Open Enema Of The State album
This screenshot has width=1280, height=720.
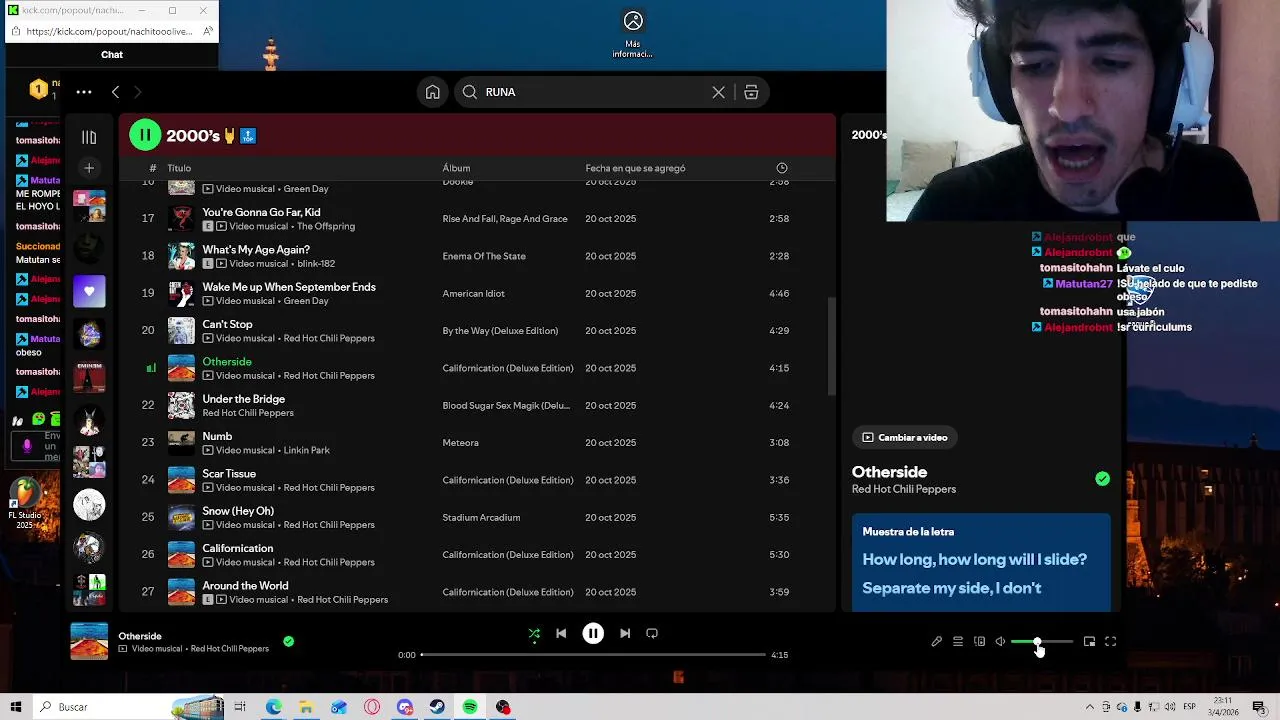pos(484,256)
